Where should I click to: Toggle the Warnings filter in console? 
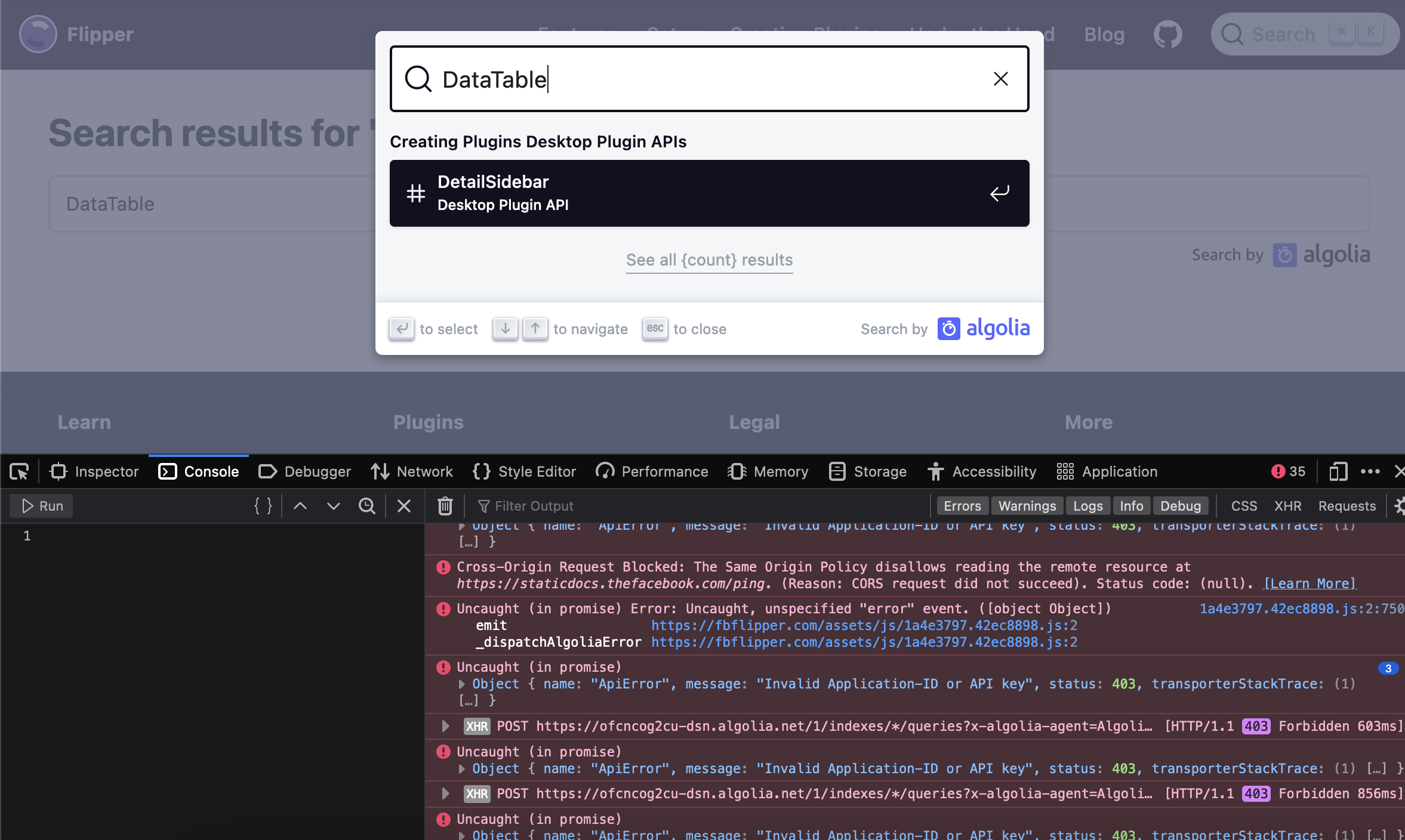tap(1027, 505)
